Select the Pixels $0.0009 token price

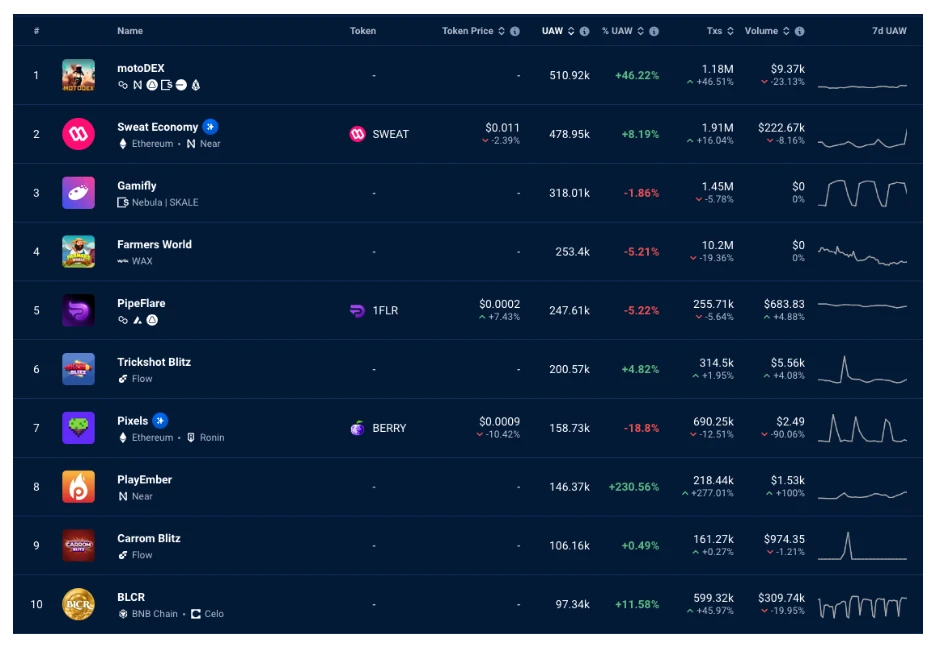pos(499,421)
